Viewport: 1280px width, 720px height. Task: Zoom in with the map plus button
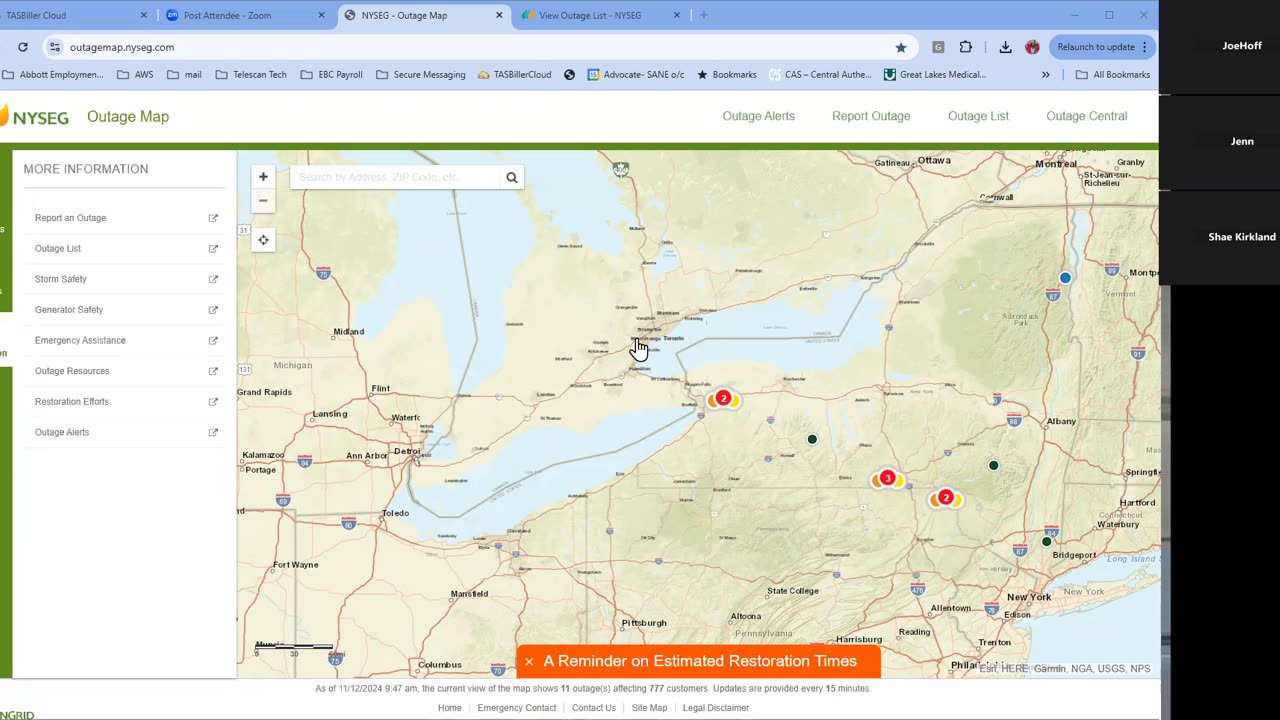pos(263,177)
